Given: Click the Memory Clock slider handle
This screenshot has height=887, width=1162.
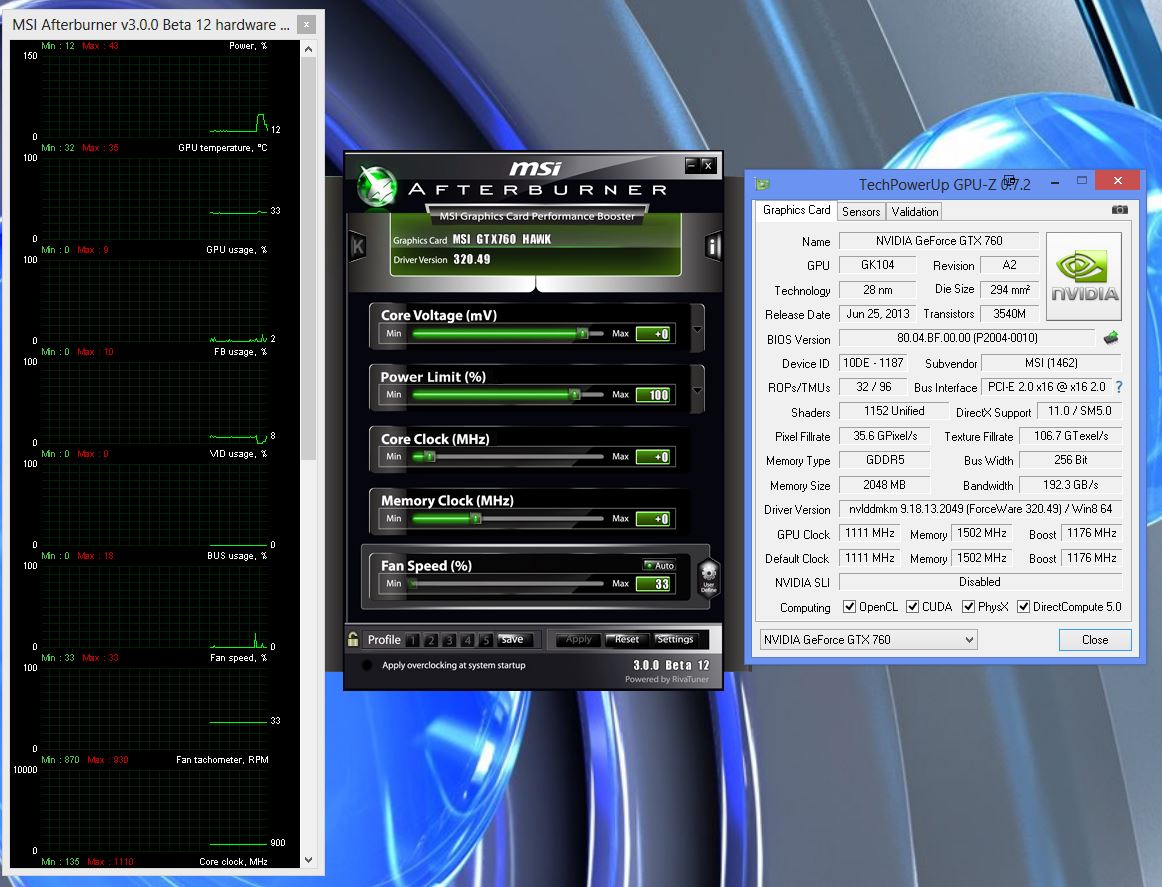Looking at the screenshot, I should (x=476, y=519).
